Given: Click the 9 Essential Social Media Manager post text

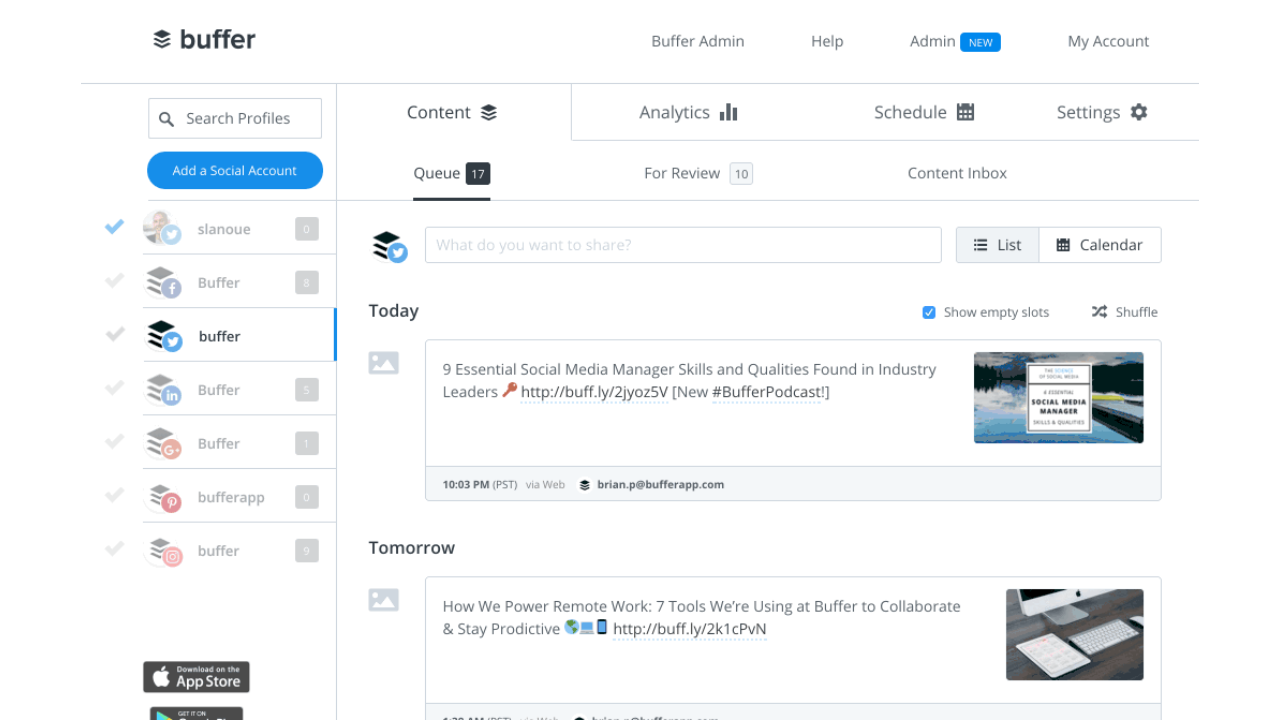Looking at the screenshot, I should pos(690,380).
